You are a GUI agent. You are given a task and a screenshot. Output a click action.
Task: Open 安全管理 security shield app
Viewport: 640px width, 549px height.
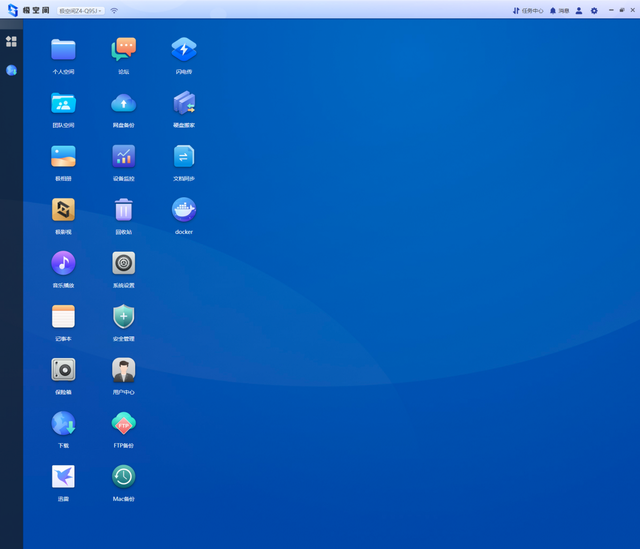click(x=124, y=316)
